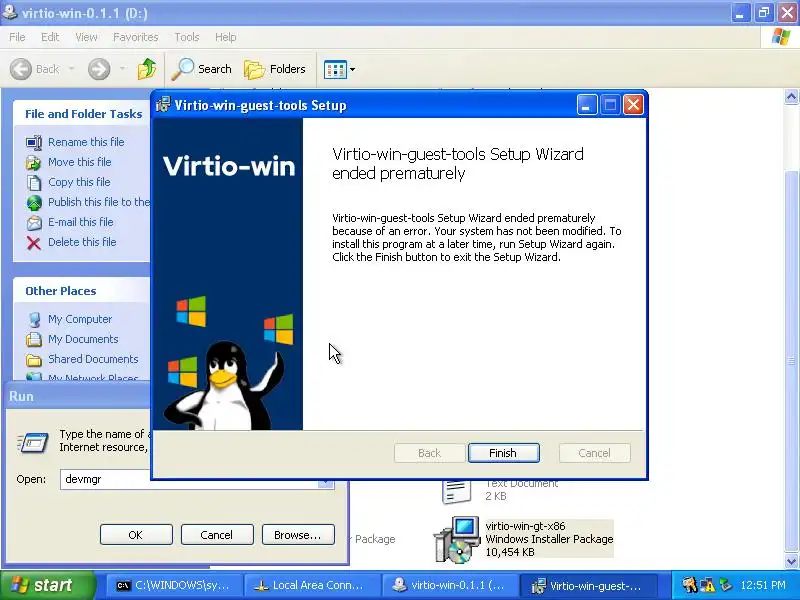Viewport: 800px width, 600px height.
Task: Click Publish this file to the Web
Action: point(99,202)
